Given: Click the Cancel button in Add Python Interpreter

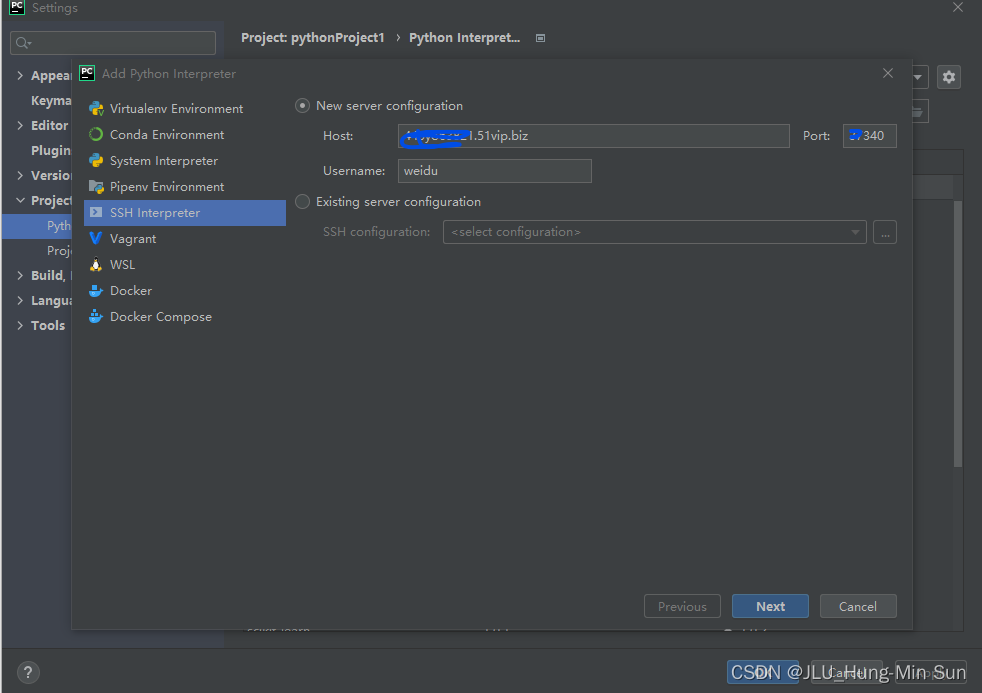Looking at the screenshot, I should (x=858, y=606).
